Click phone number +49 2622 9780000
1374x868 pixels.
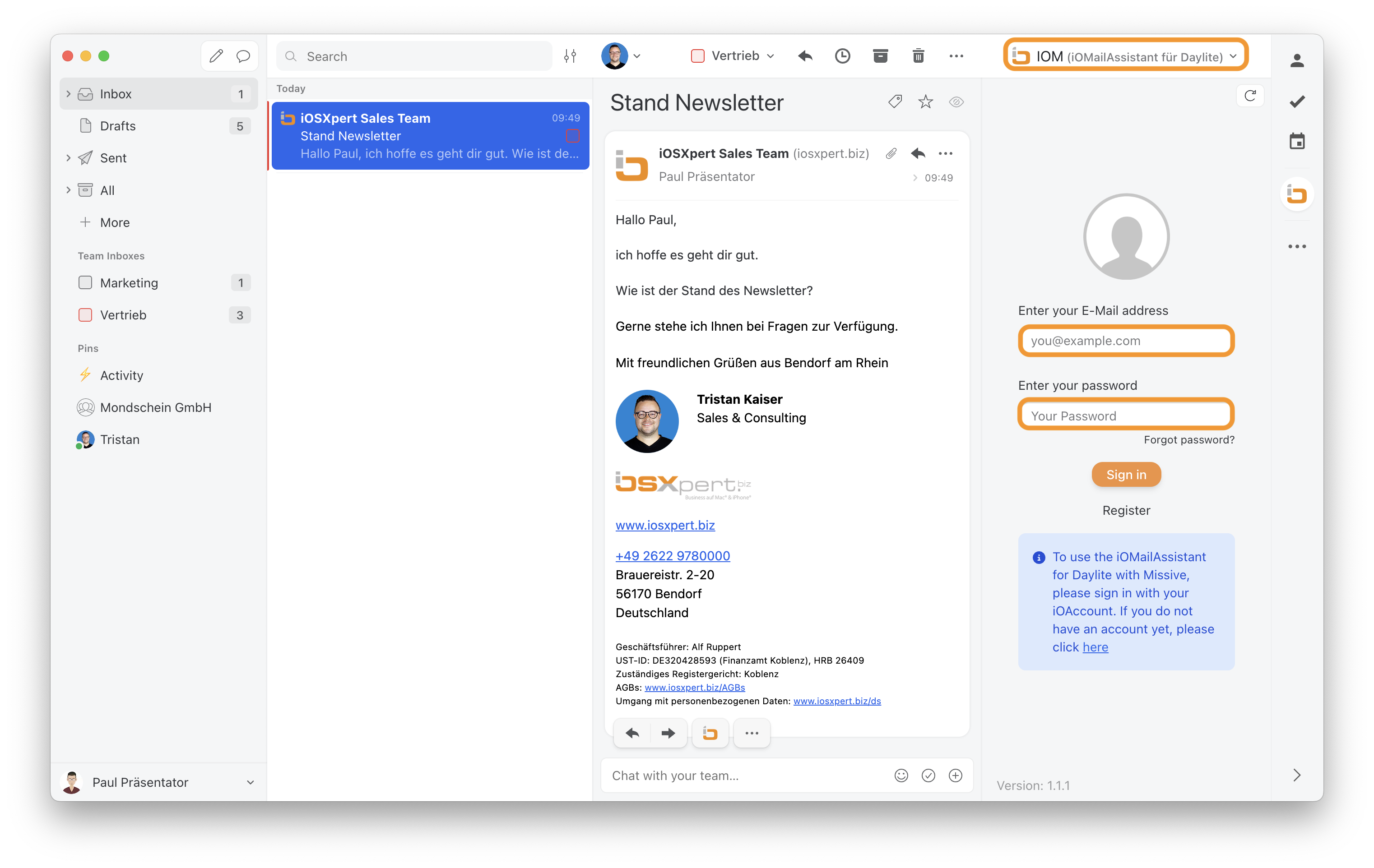pos(673,555)
